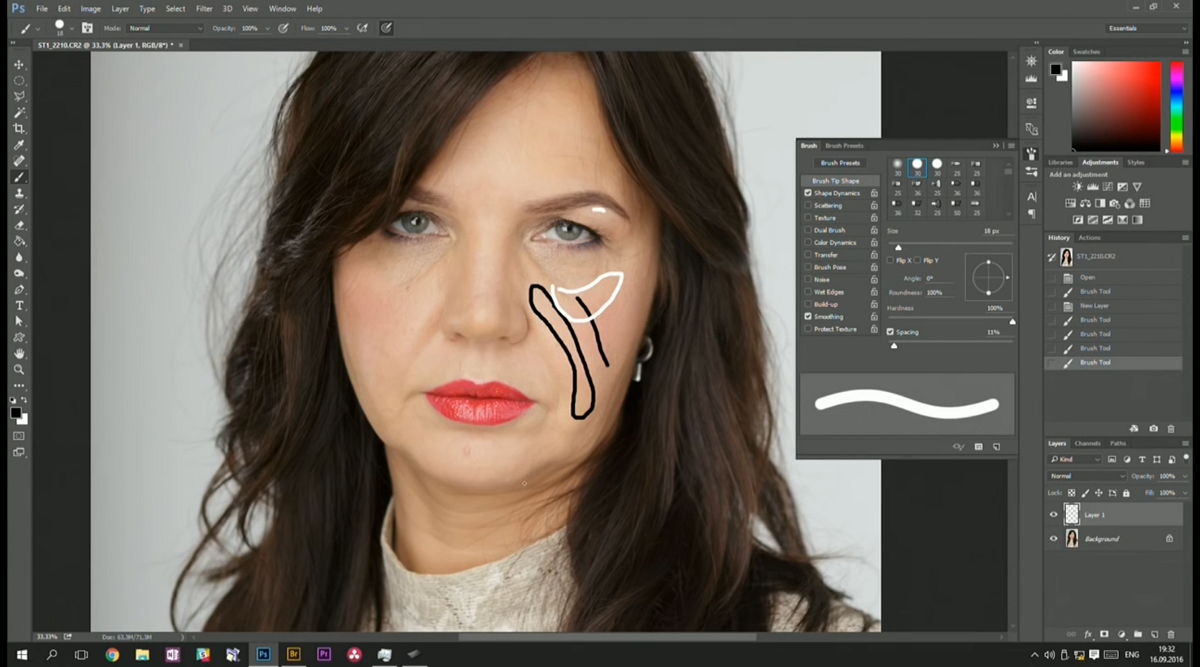This screenshot has width=1200, height=667.
Task: Create new adjustment layer icon in Layers
Action: [x=1121, y=635]
